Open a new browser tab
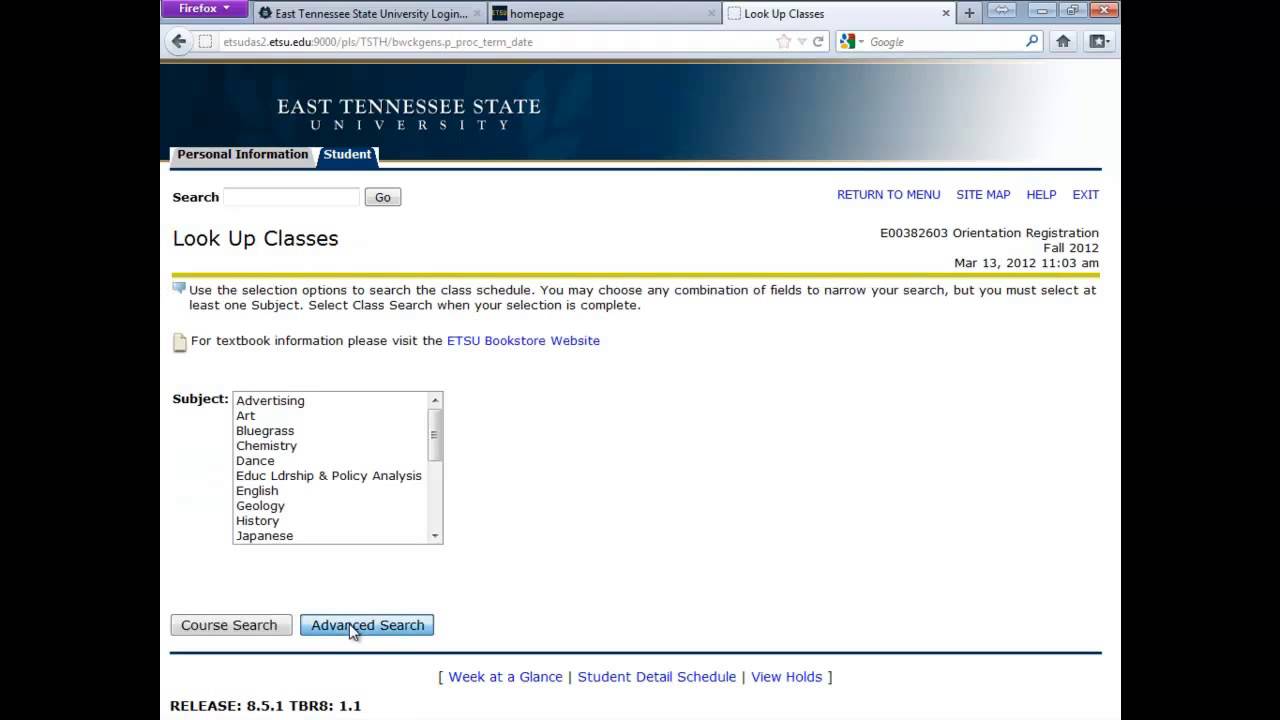The image size is (1280, 720). pyautogui.click(x=969, y=14)
